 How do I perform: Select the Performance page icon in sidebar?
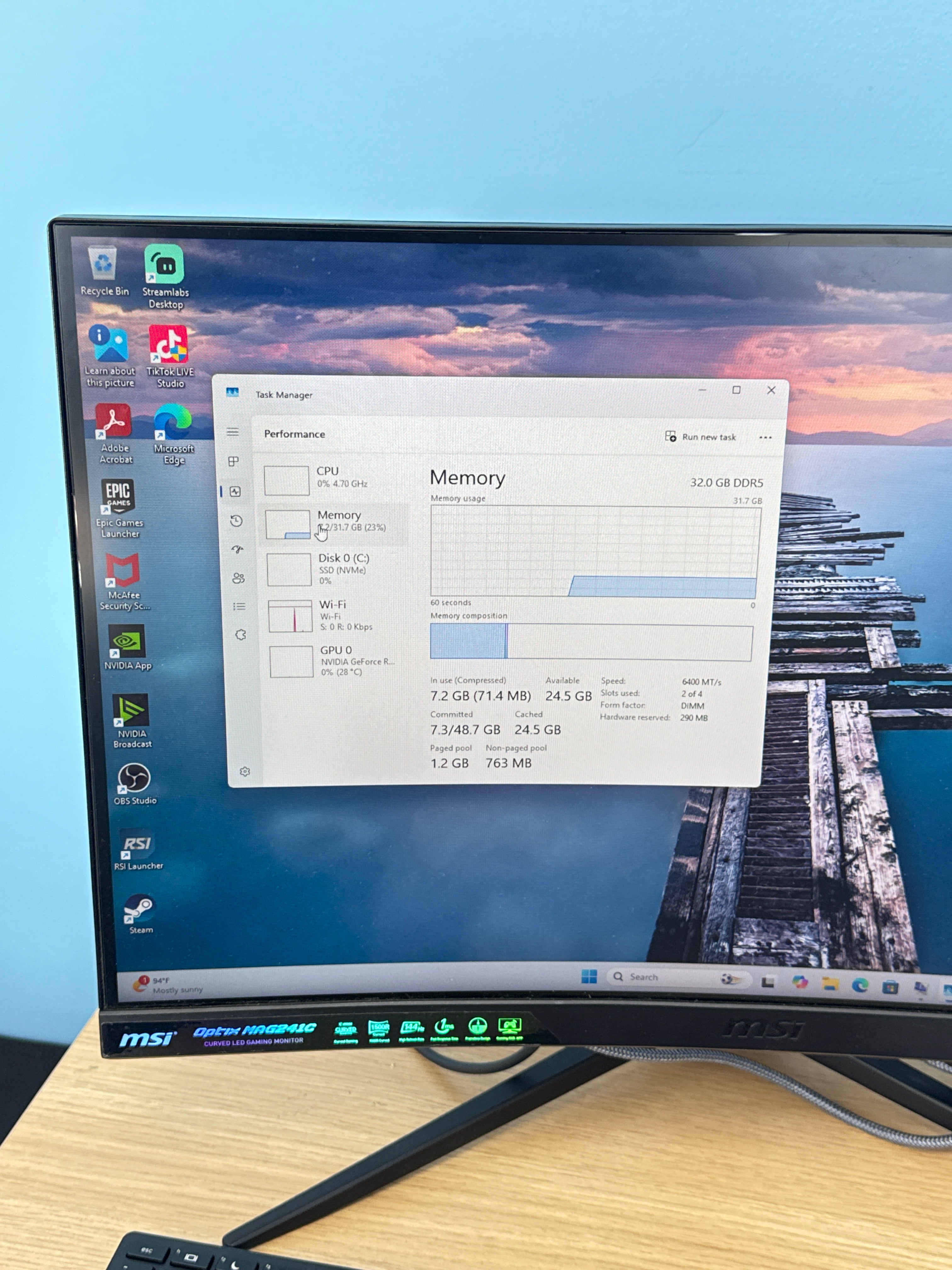click(x=235, y=491)
